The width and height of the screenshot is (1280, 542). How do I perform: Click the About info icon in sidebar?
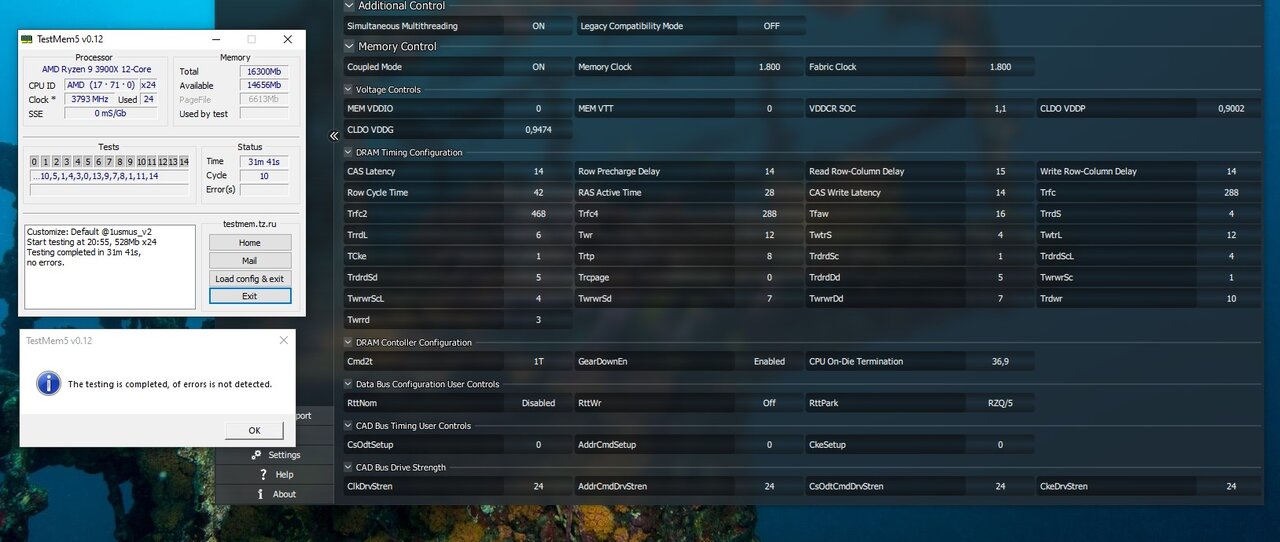point(261,494)
